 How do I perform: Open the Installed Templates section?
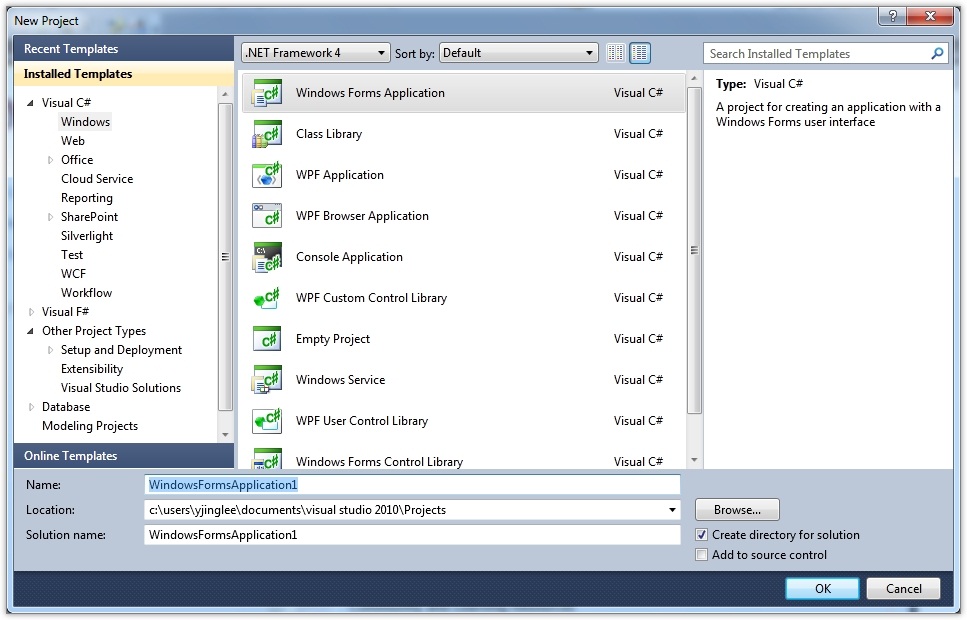pos(124,74)
